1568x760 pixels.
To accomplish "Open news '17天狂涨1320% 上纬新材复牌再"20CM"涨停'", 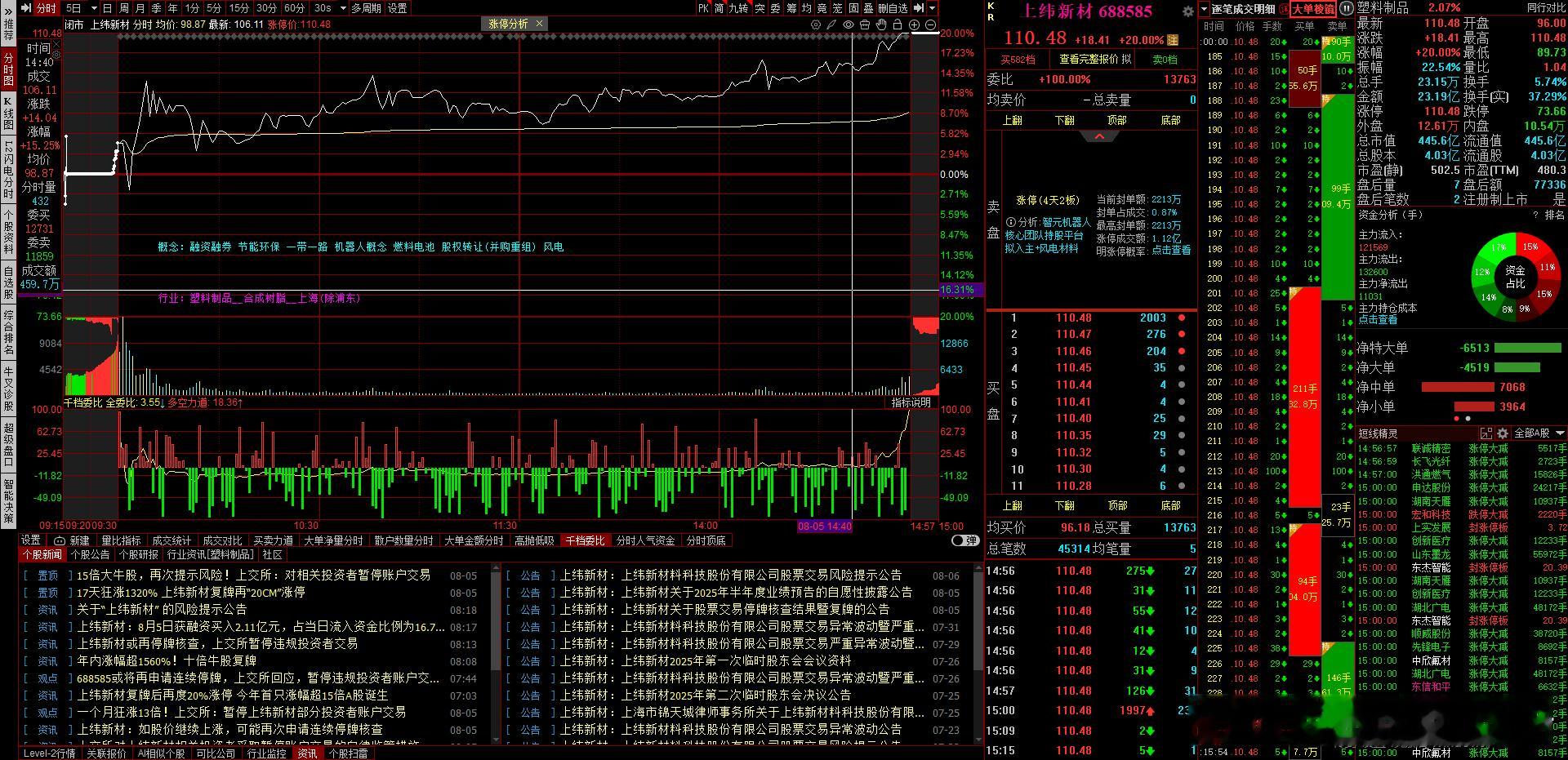I will click(191, 592).
